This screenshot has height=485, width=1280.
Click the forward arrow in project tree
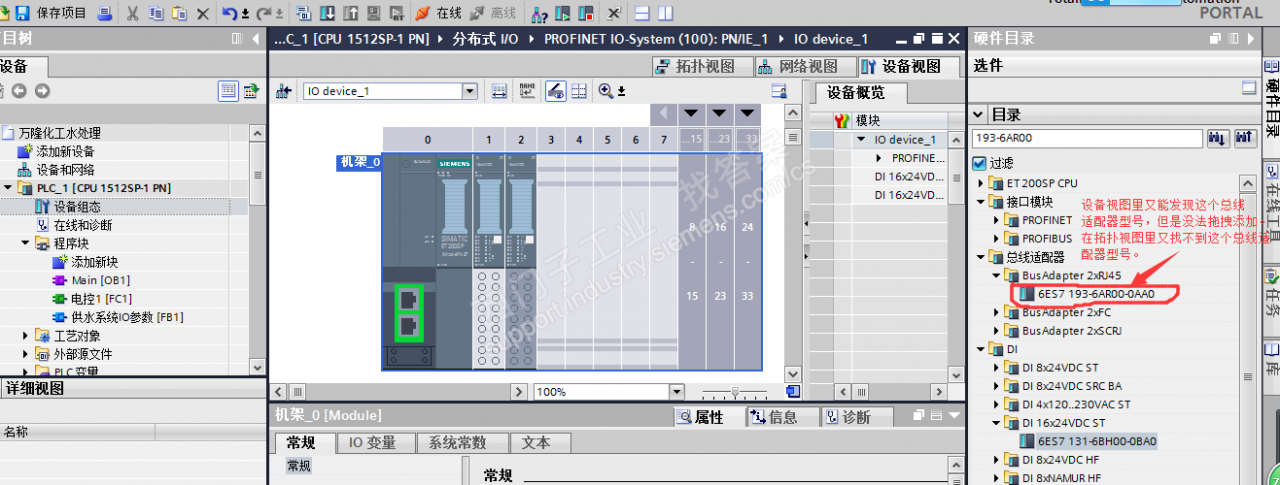tap(42, 90)
